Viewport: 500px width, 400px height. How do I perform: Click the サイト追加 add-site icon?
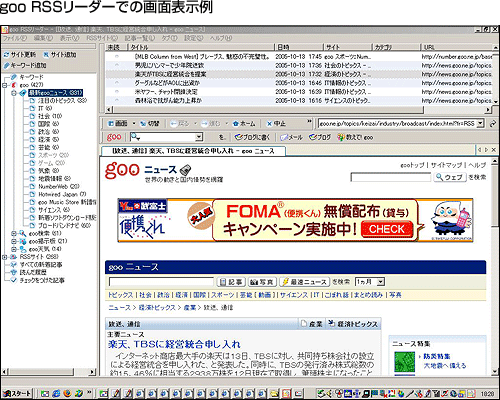pos(46,55)
